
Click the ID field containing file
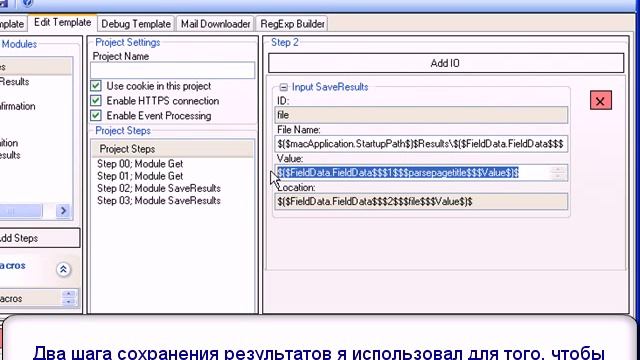click(x=421, y=115)
